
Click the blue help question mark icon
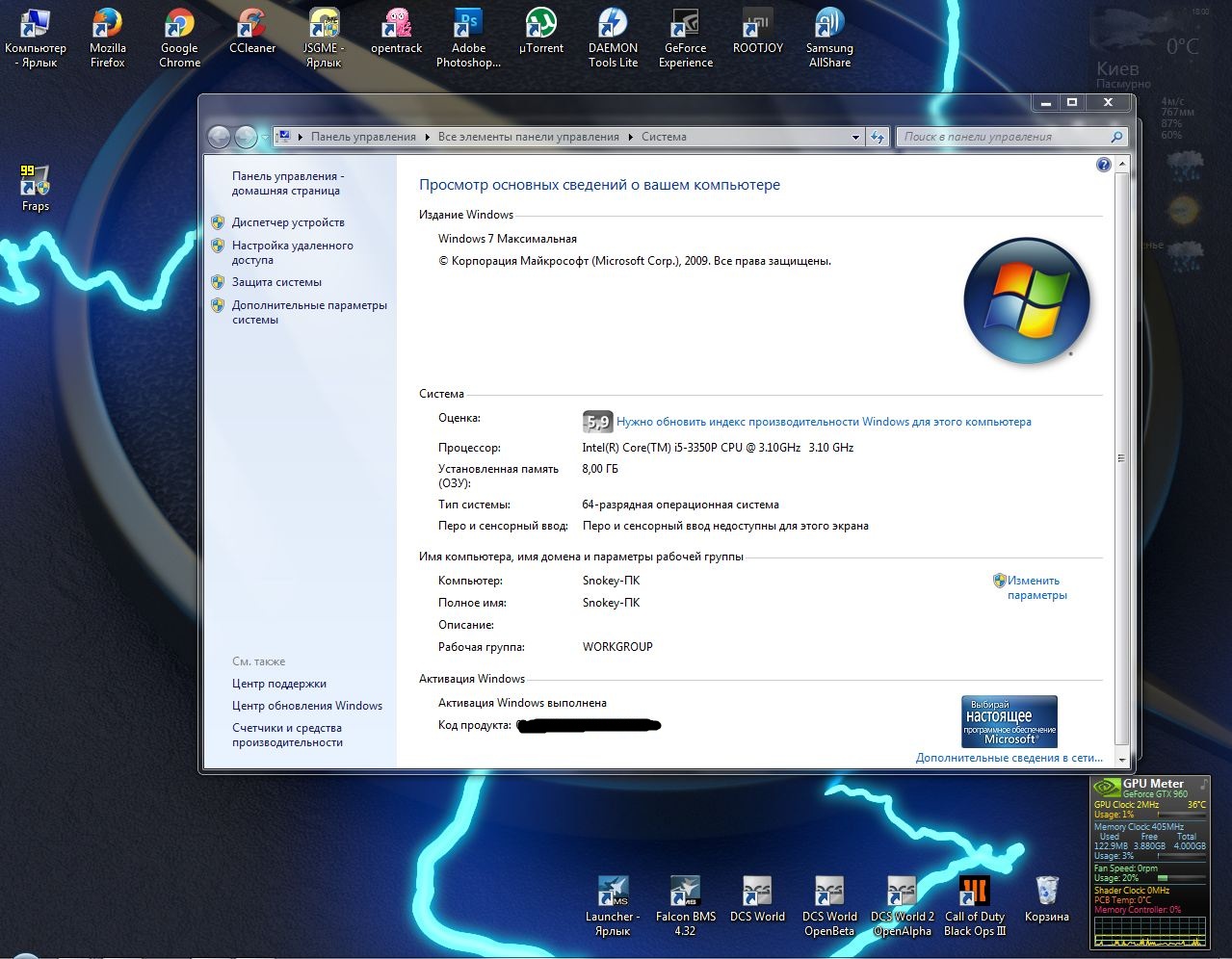[x=1104, y=165]
